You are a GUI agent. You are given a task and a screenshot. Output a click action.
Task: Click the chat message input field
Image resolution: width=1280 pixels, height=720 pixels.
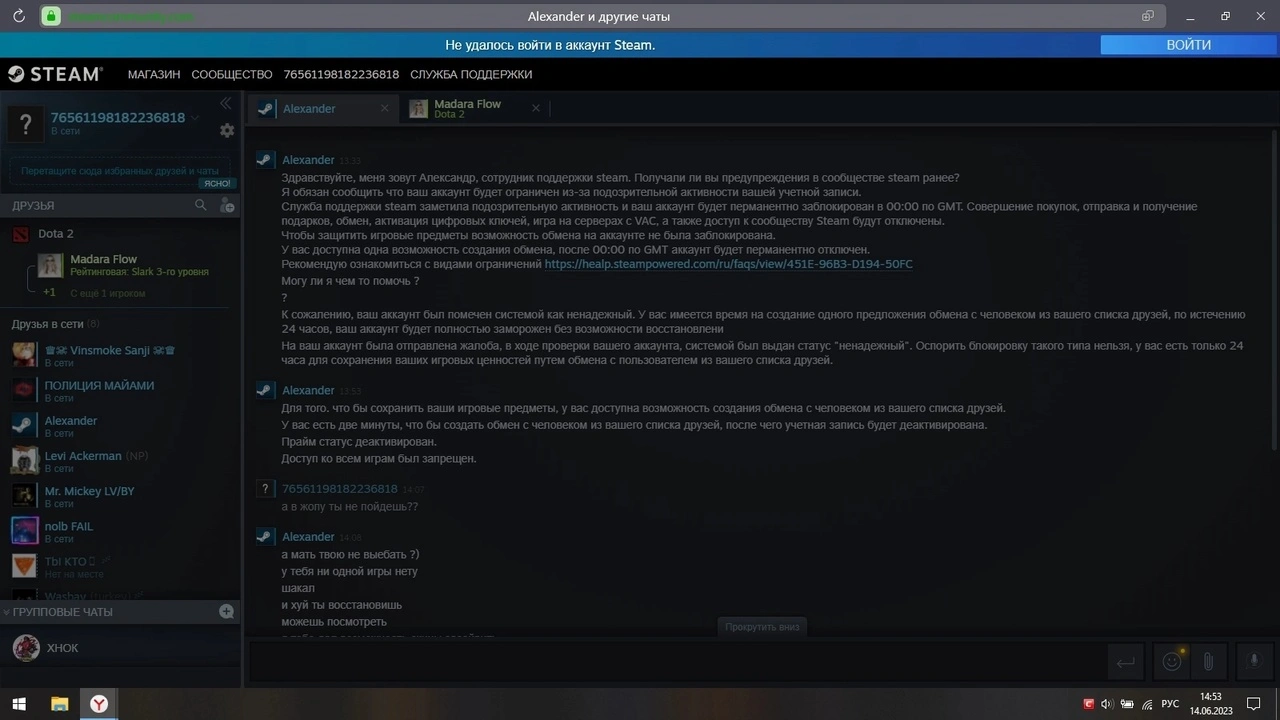(x=676, y=661)
